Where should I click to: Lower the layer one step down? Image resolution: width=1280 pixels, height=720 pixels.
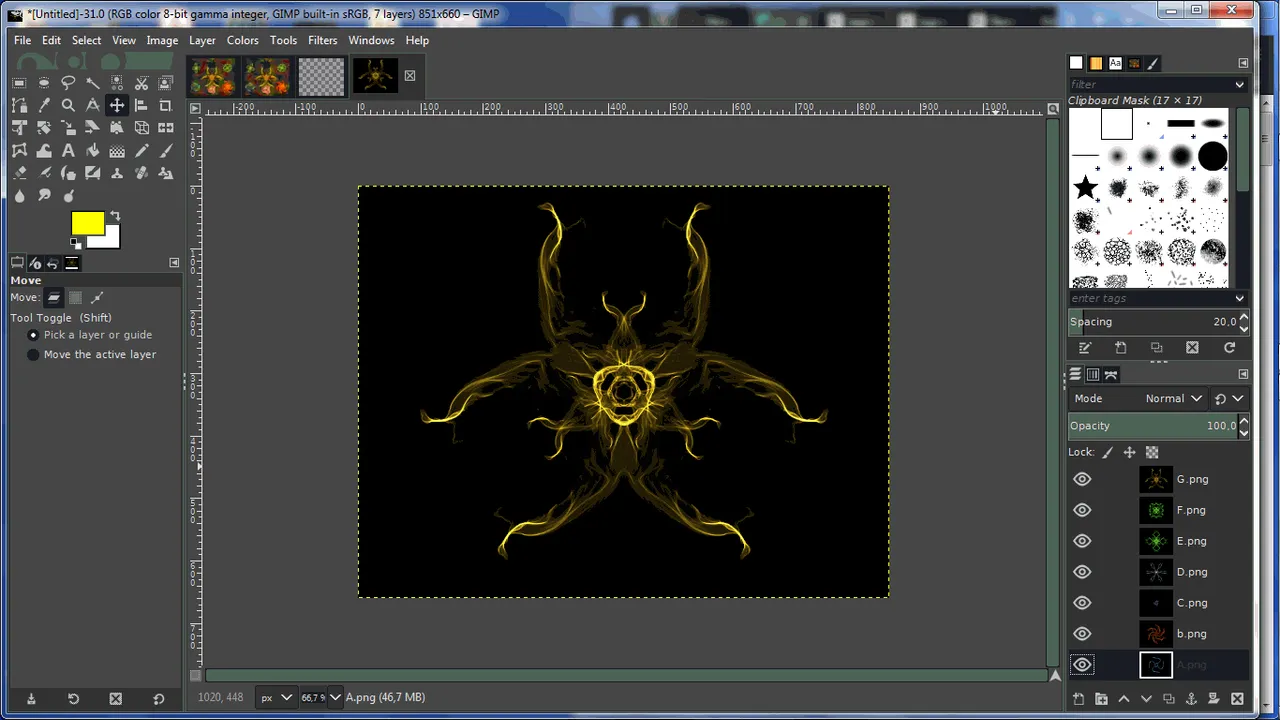(1146, 699)
